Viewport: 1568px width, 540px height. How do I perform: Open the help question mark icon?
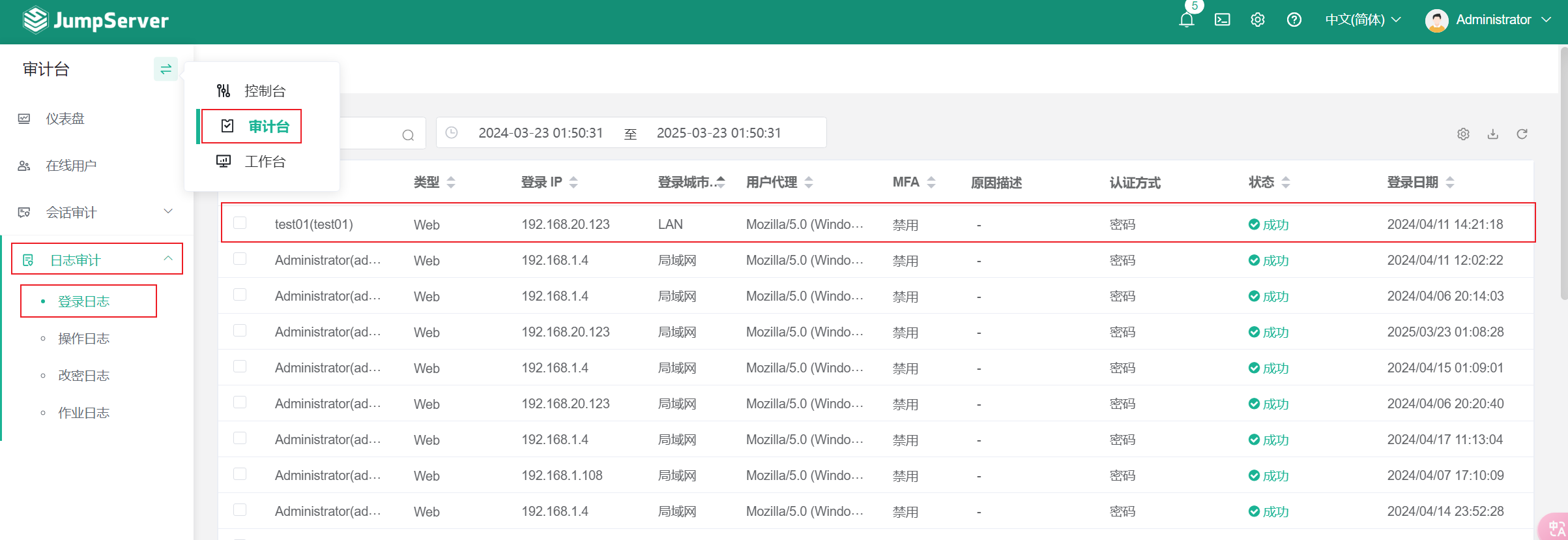[1294, 20]
